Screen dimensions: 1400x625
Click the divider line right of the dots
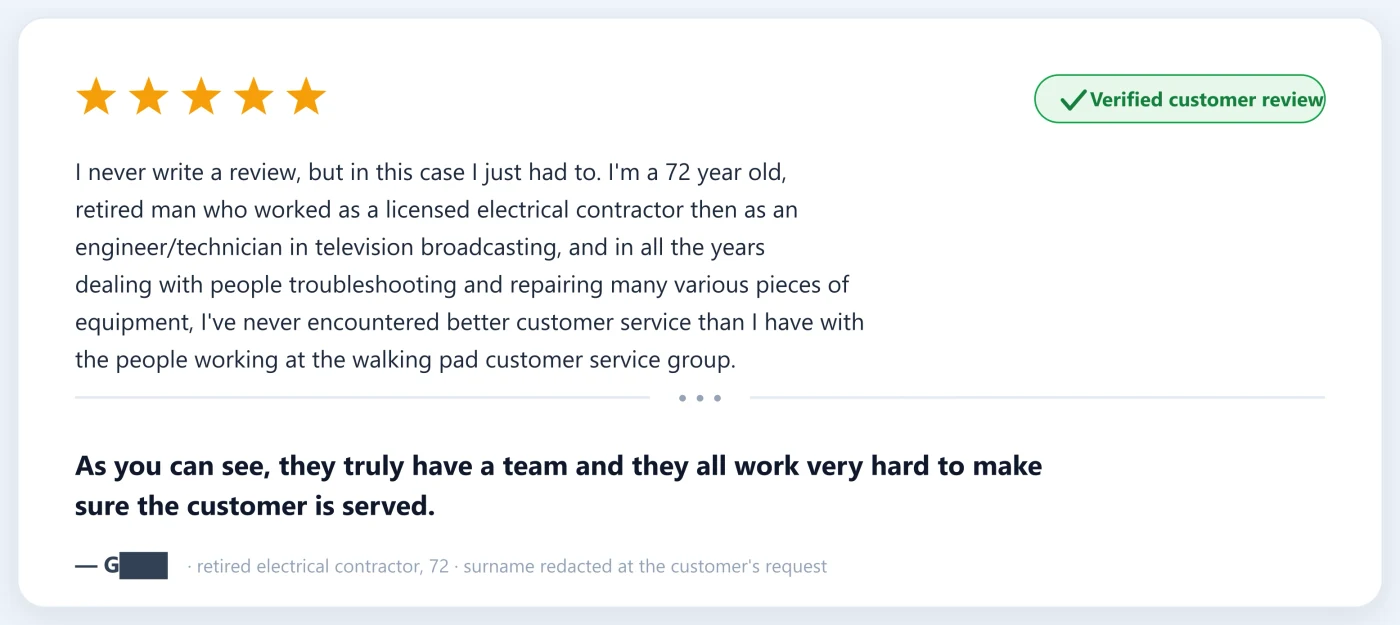(x=1037, y=398)
